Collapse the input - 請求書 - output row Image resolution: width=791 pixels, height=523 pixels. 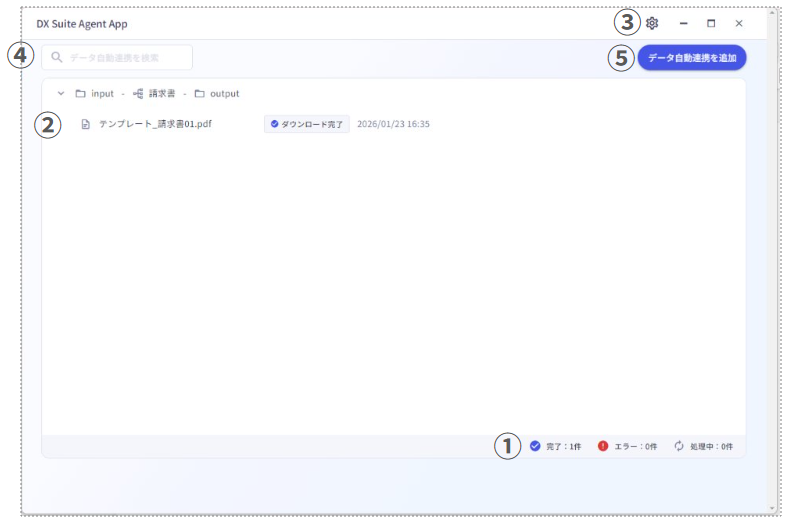pos(61,93)
